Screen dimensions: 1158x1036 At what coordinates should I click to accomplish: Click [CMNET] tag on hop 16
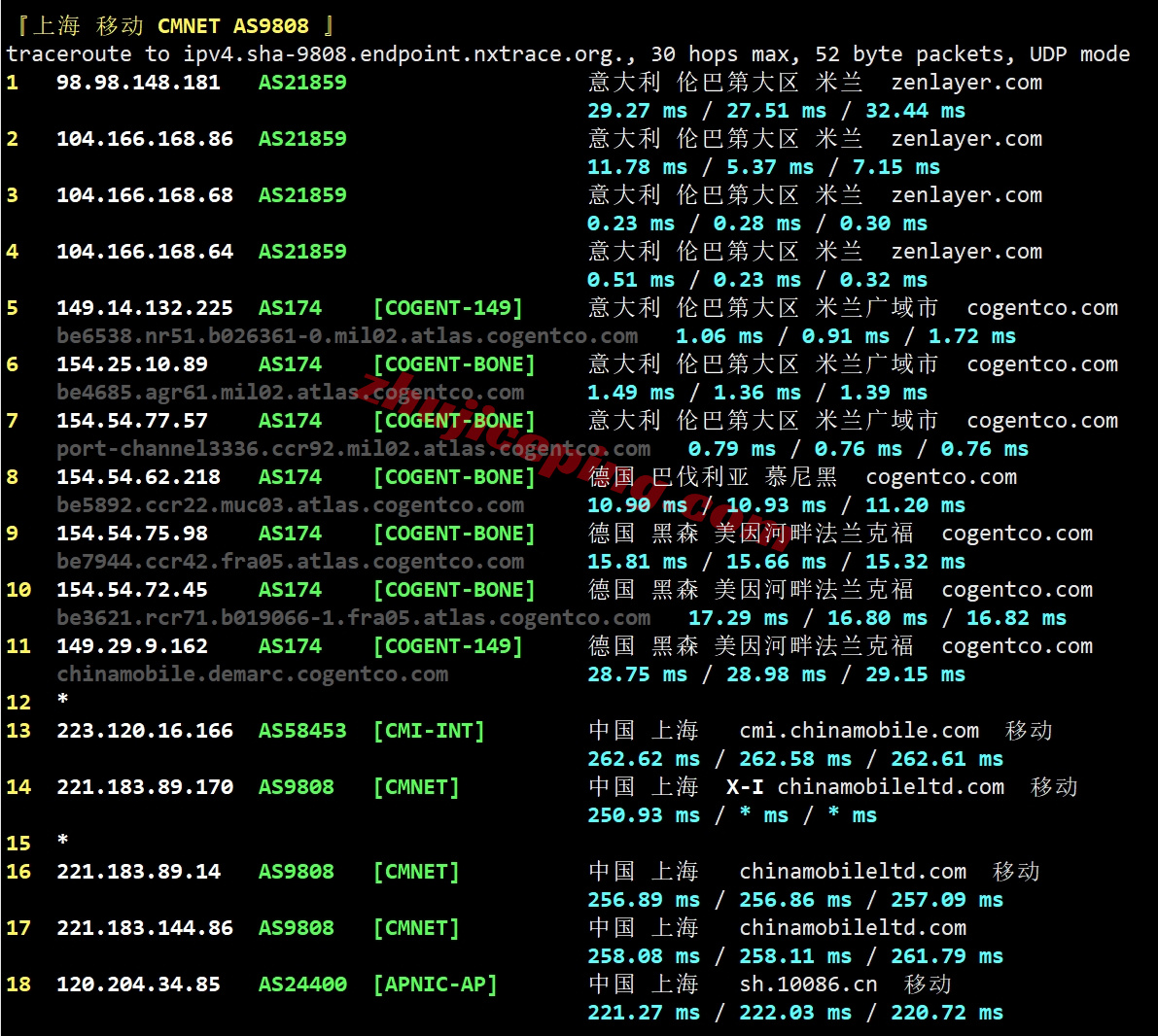coord(416,872)
